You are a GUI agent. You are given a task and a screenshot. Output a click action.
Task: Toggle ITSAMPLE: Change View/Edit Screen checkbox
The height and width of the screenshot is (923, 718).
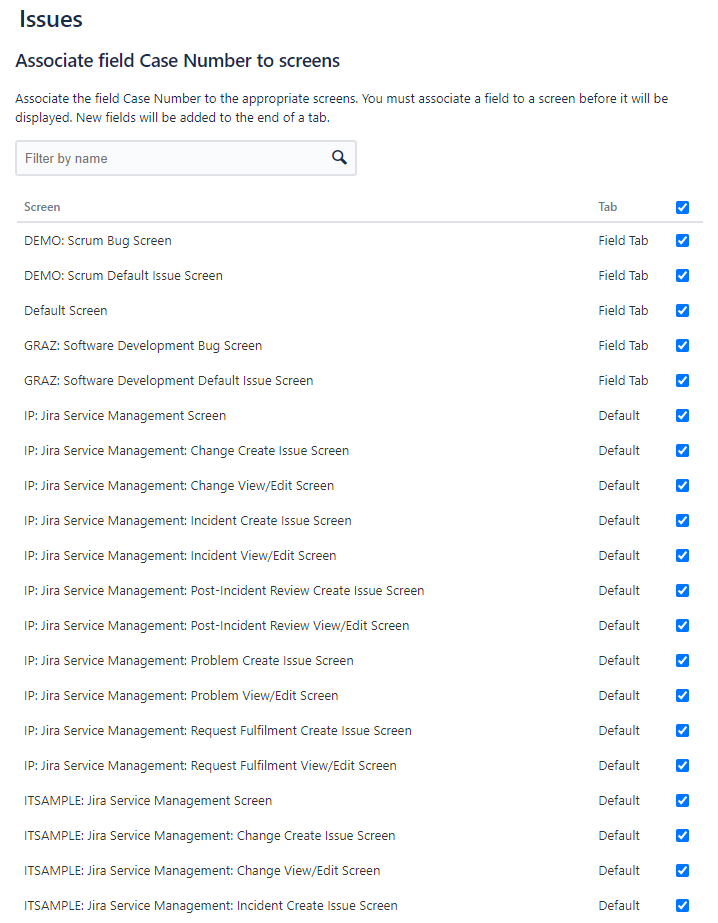click(x=682, y=871)
